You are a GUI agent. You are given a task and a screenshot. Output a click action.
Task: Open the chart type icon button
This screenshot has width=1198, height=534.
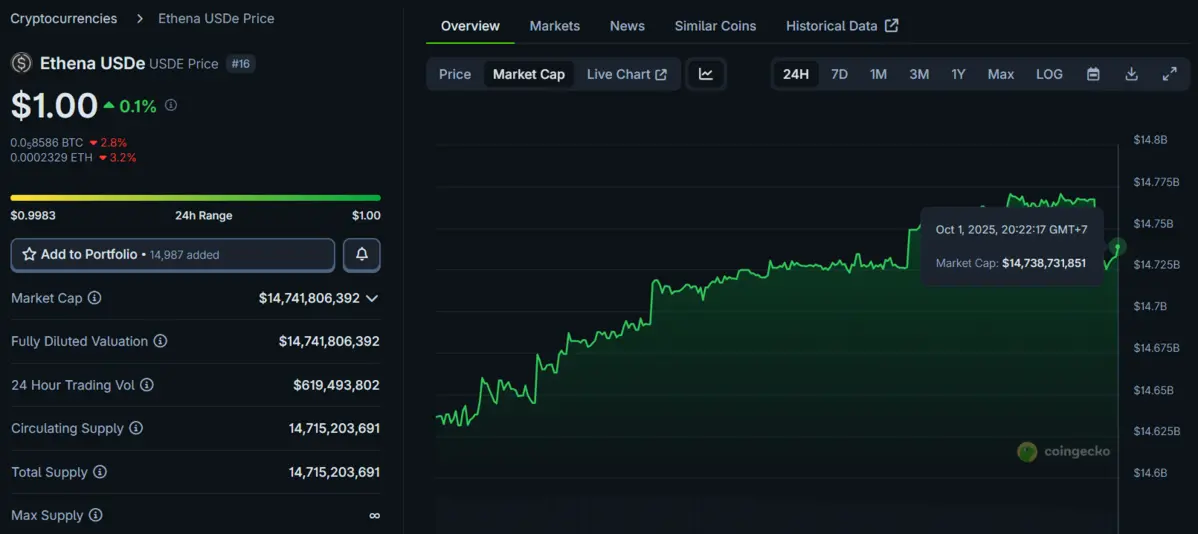(x=706, y=74)
